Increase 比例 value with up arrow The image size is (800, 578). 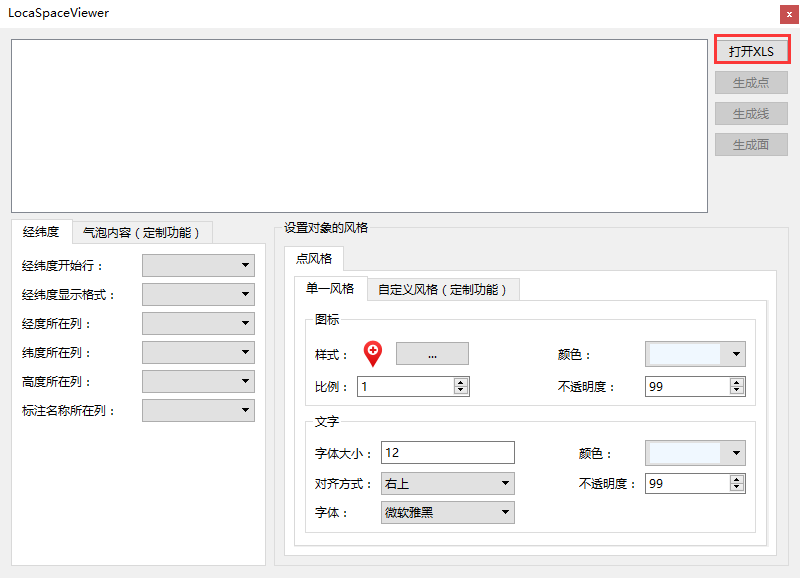click(x=461, y=382)
